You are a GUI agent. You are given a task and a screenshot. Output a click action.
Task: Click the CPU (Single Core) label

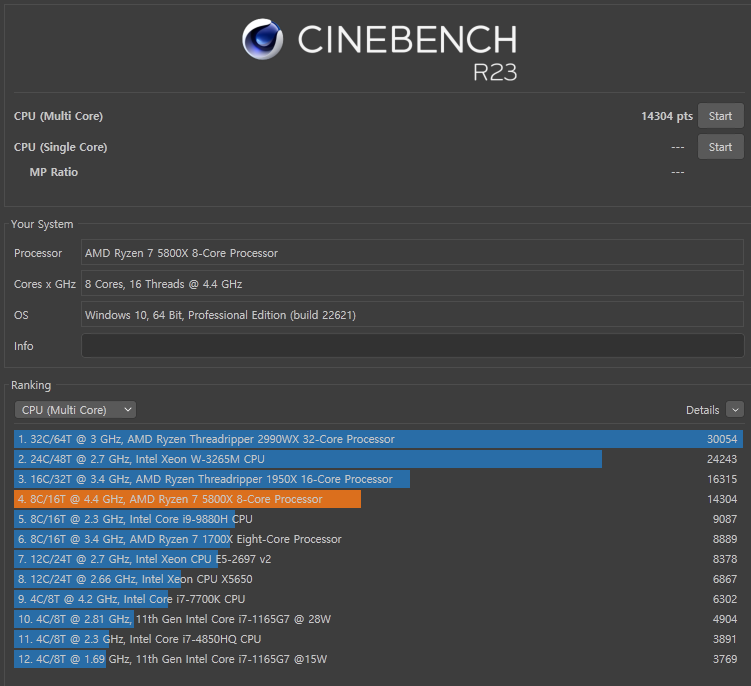(60, 147)
